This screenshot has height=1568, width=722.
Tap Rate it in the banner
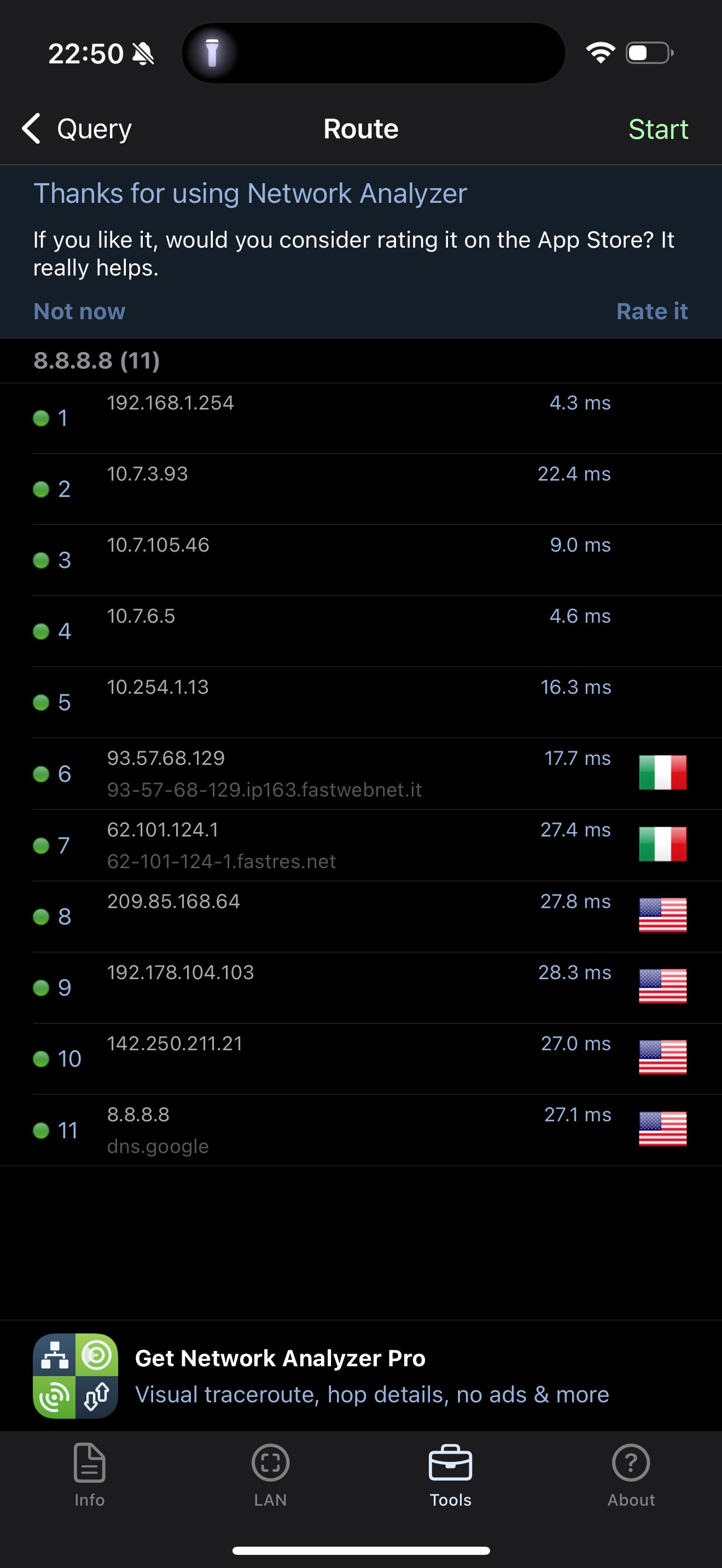[x=651, y=311]
